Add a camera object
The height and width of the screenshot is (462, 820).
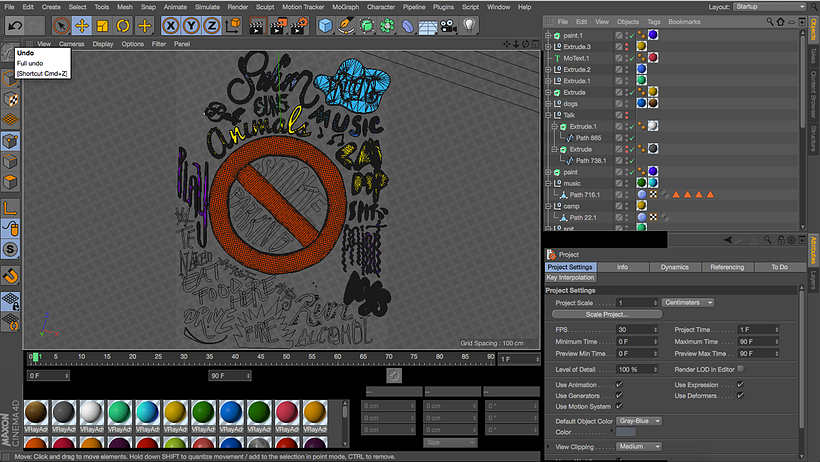point(448,25)
